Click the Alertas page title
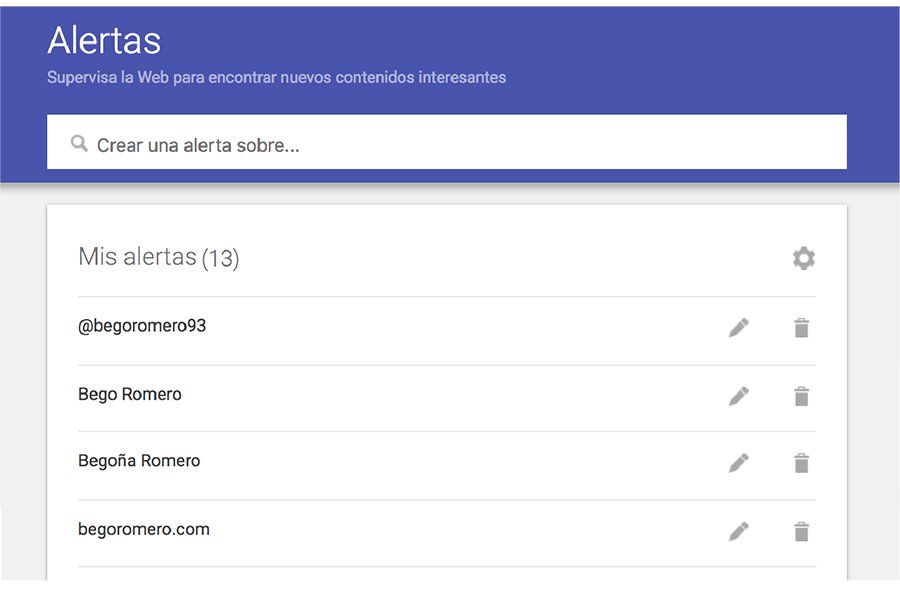Screen dimensions: 900x591 click(103, 41)
